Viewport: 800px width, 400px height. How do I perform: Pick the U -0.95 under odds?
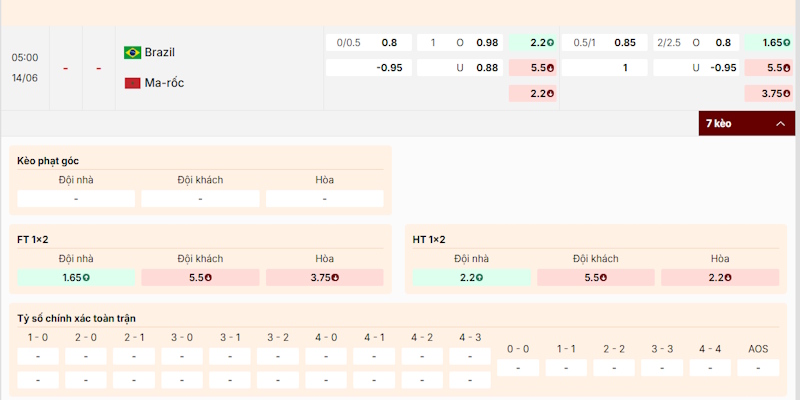(x=696, y=67)
